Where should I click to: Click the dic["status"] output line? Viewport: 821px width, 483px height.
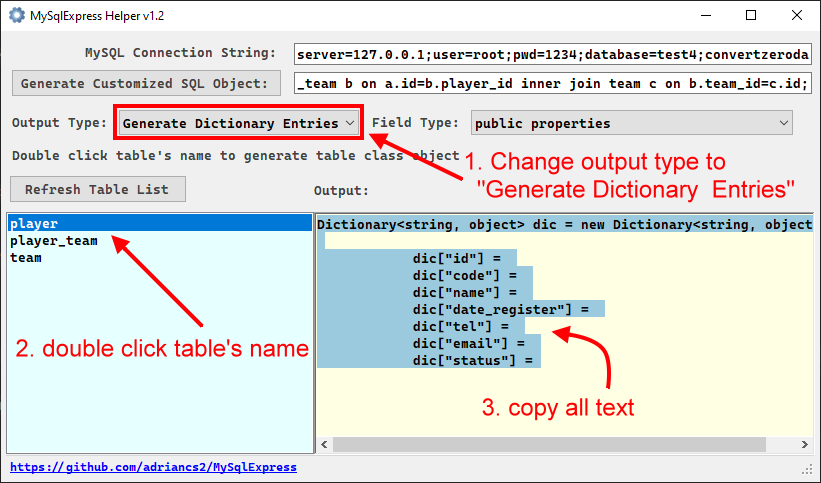pos(472,360)
